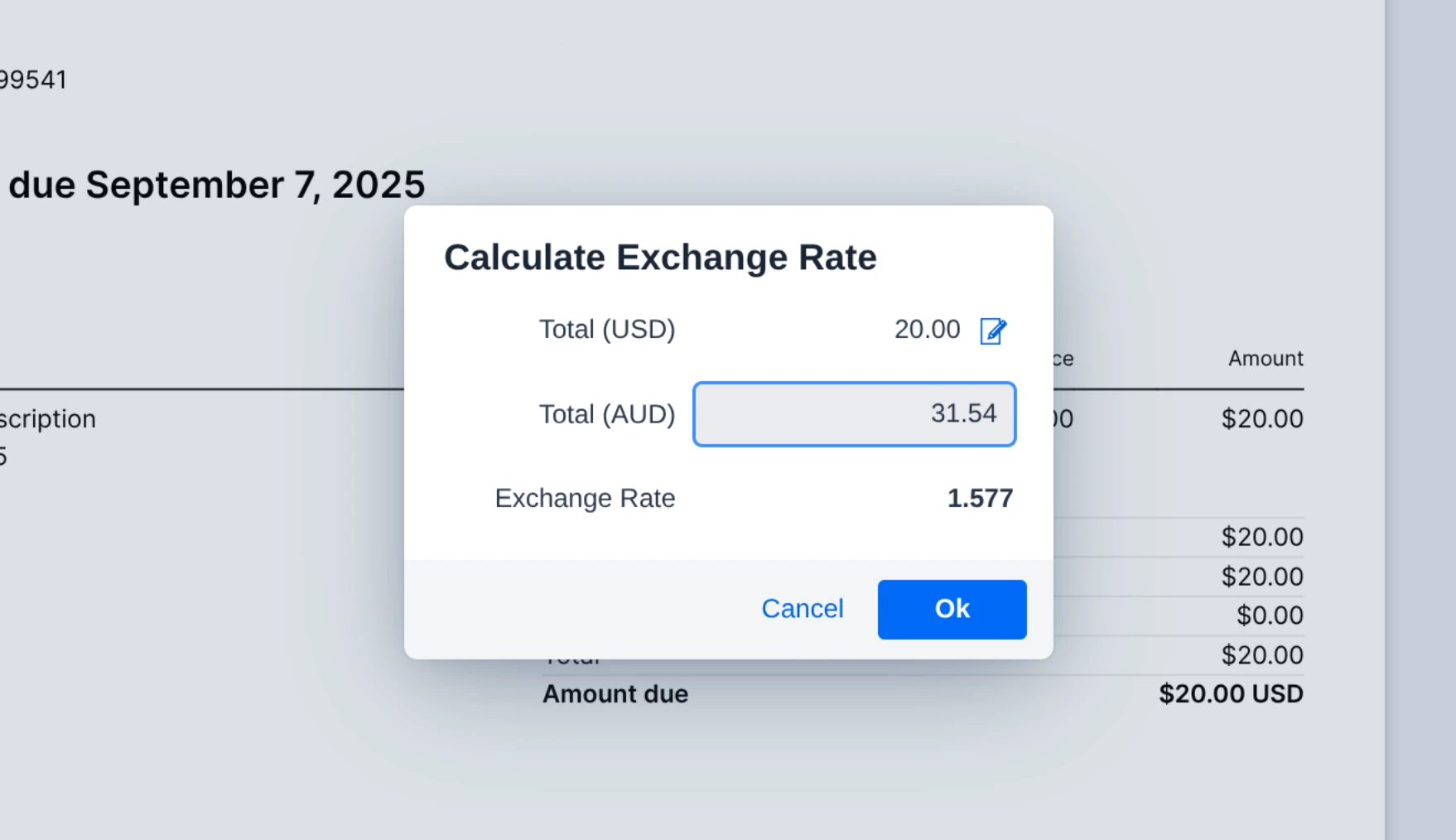1456x840 pixels.
Task: Click the line item $20.00 under Amount header
Action: 1261,419
